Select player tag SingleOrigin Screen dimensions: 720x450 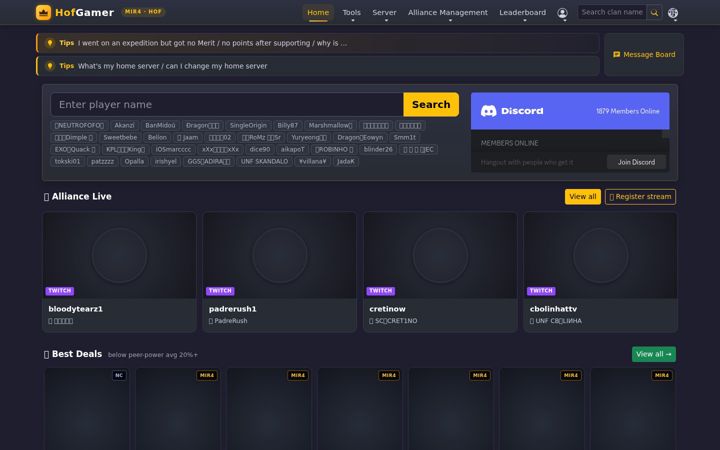[x=248, y=125]
